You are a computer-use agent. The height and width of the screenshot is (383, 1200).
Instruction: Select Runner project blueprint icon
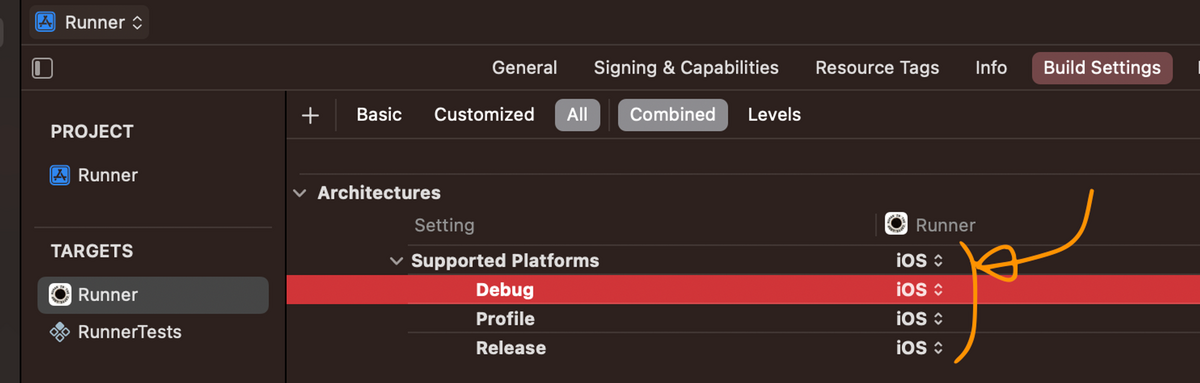tap(60, 175)
